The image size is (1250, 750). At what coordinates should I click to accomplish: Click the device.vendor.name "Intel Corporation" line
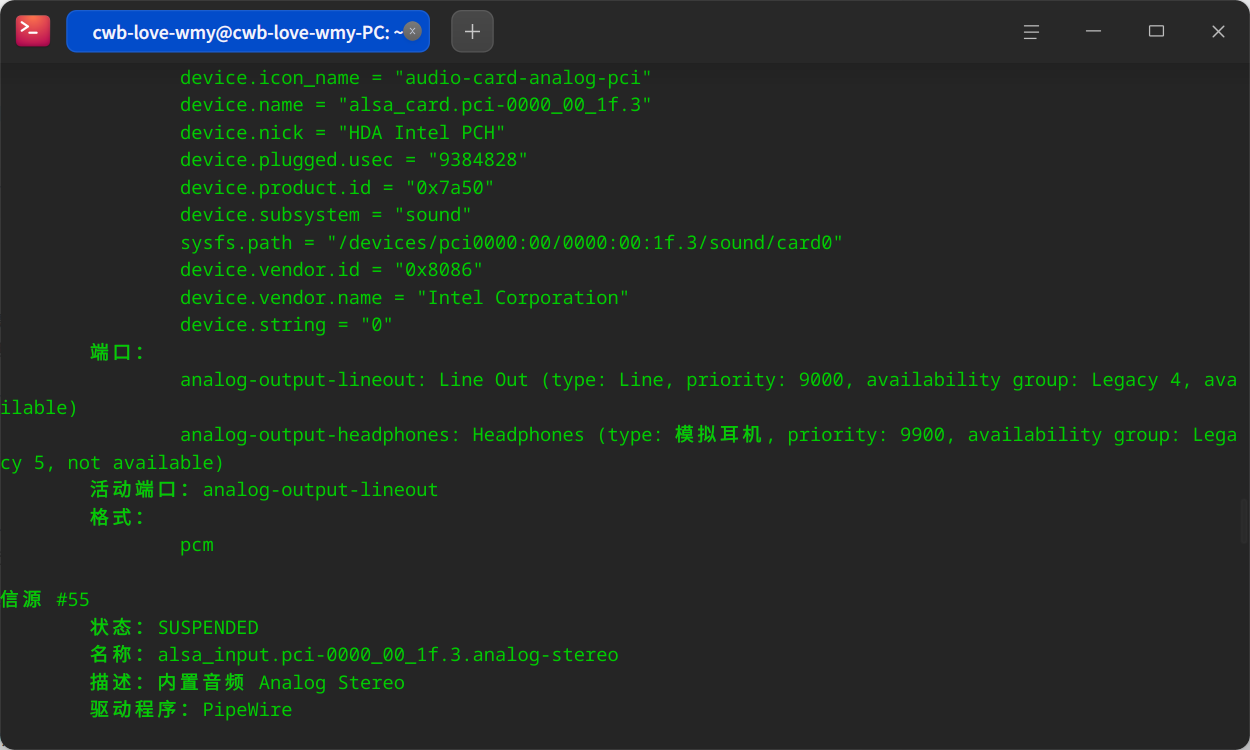[x=405, y=297]
